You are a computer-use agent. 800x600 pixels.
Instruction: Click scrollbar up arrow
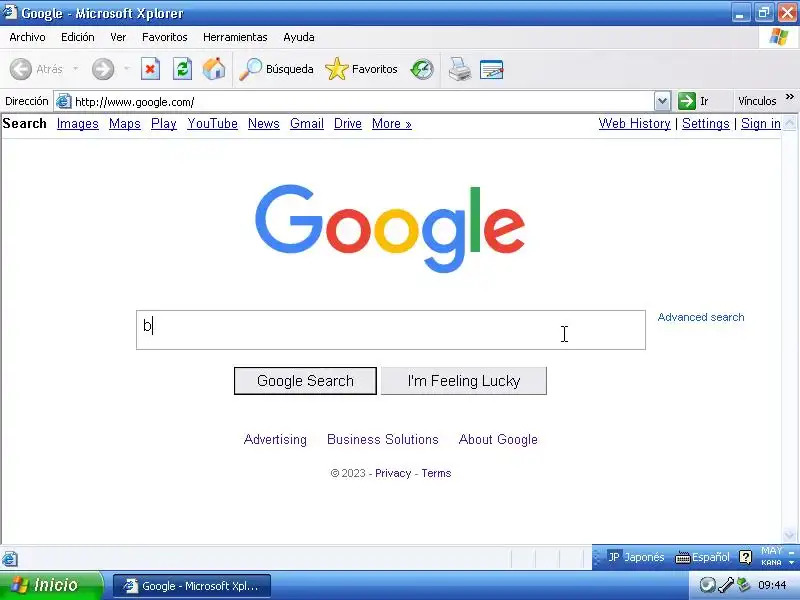790,123
